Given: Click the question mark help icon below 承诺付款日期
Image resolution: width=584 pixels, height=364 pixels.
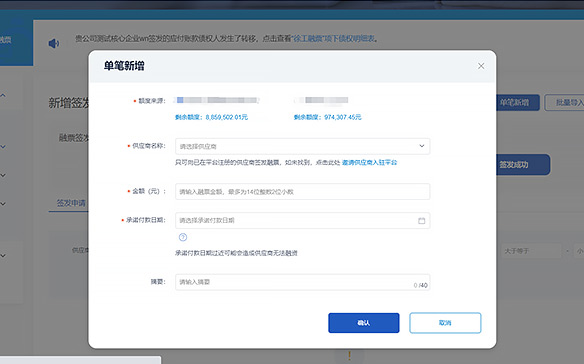Looking at the screenshot, I should click(183, 237).
